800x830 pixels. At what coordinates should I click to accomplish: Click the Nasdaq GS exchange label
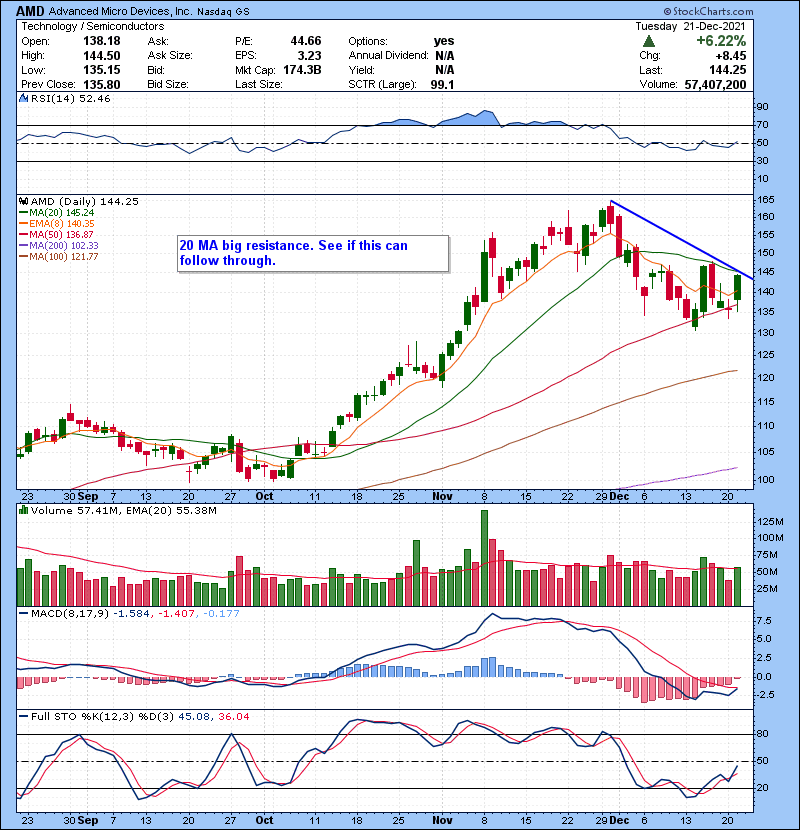pos(223,12)
